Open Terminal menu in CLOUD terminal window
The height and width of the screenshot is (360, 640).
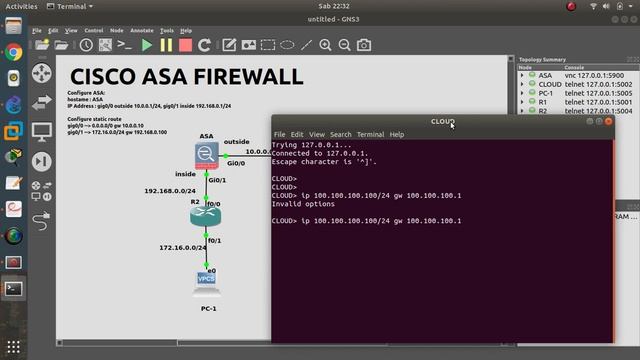pos(370,134)
